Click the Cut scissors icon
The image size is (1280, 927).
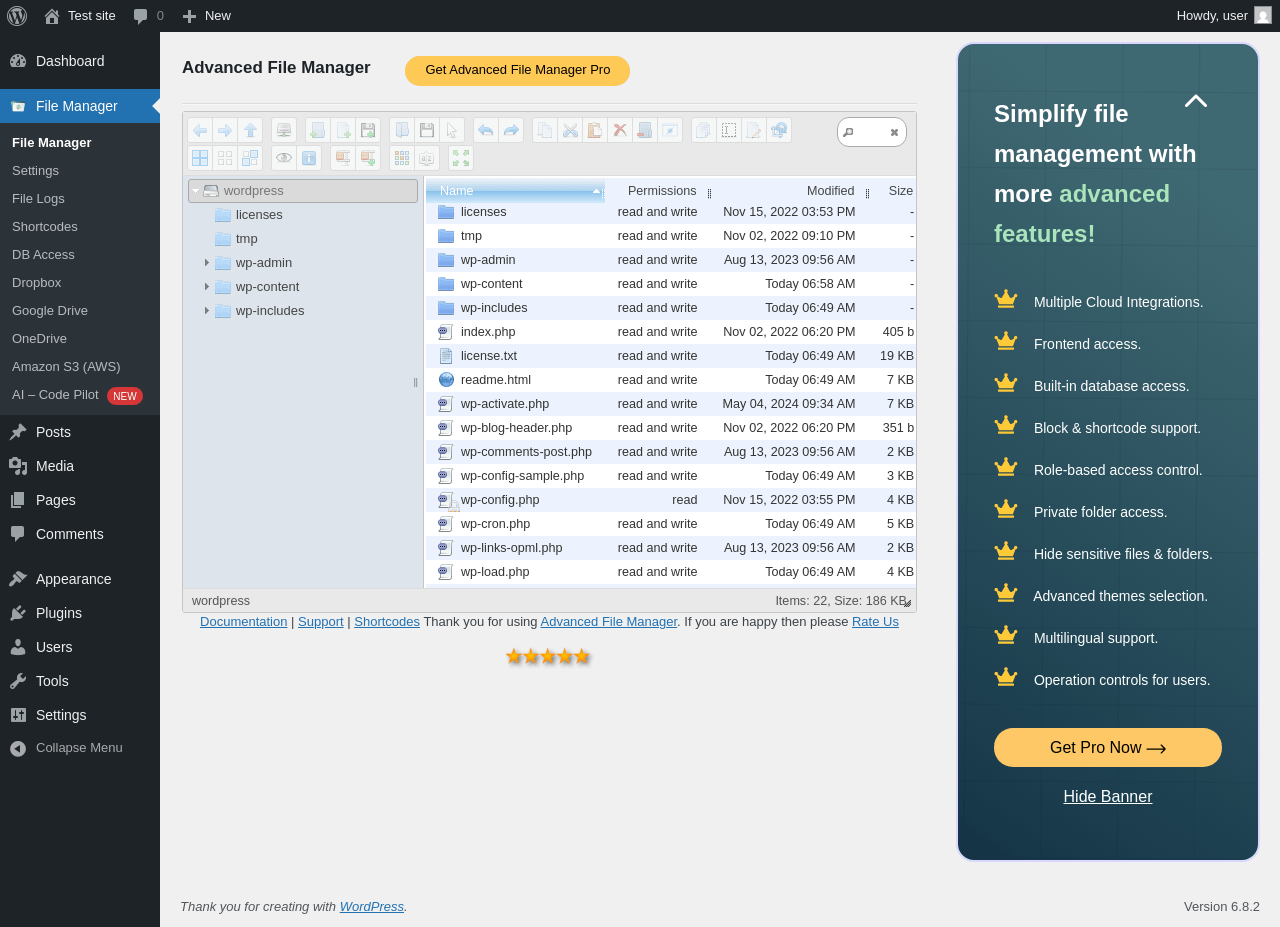[x=570, y=130]
